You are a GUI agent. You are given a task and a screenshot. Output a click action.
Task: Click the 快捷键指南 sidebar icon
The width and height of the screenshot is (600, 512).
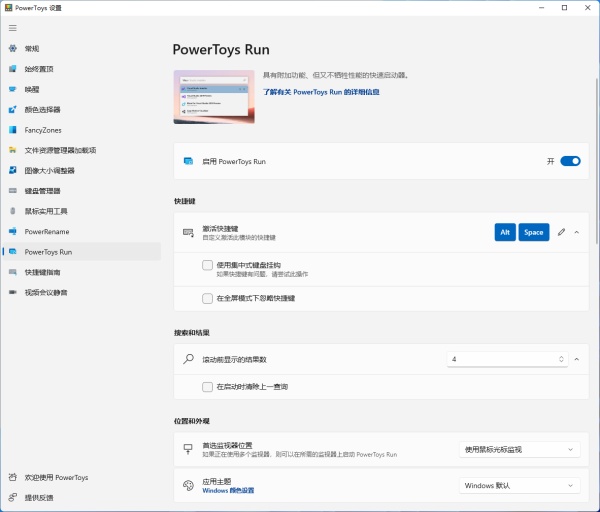pyautogui.click(x=13, y=272)
